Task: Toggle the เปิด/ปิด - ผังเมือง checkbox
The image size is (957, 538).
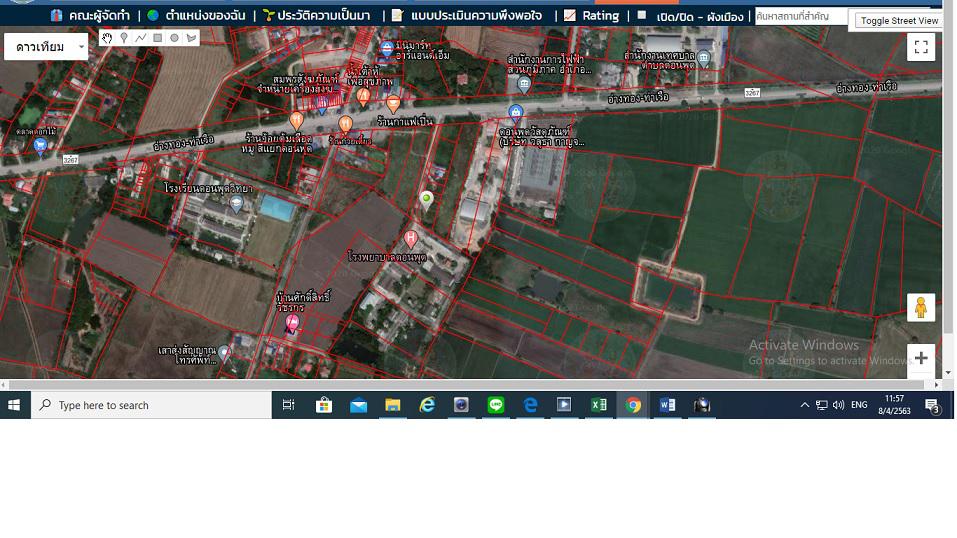Action: coord(641,15)
